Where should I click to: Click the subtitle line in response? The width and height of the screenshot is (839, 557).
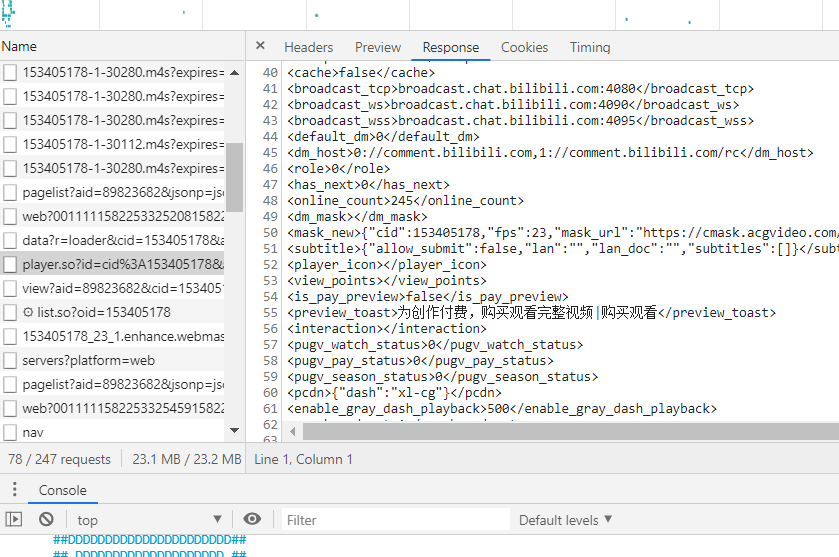563,249
